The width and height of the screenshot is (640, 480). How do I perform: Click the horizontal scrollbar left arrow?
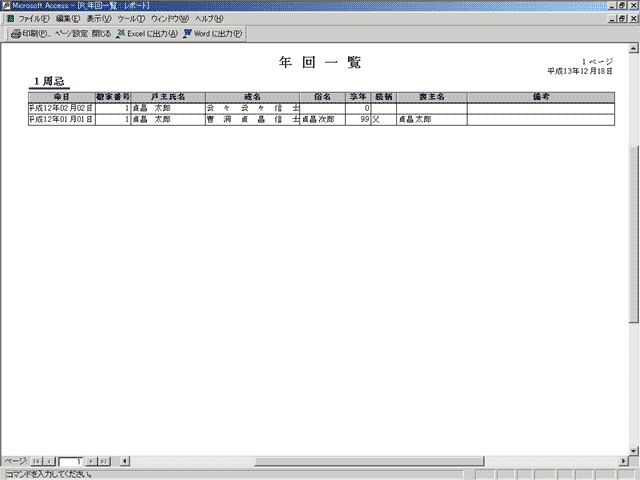[123, 461]
